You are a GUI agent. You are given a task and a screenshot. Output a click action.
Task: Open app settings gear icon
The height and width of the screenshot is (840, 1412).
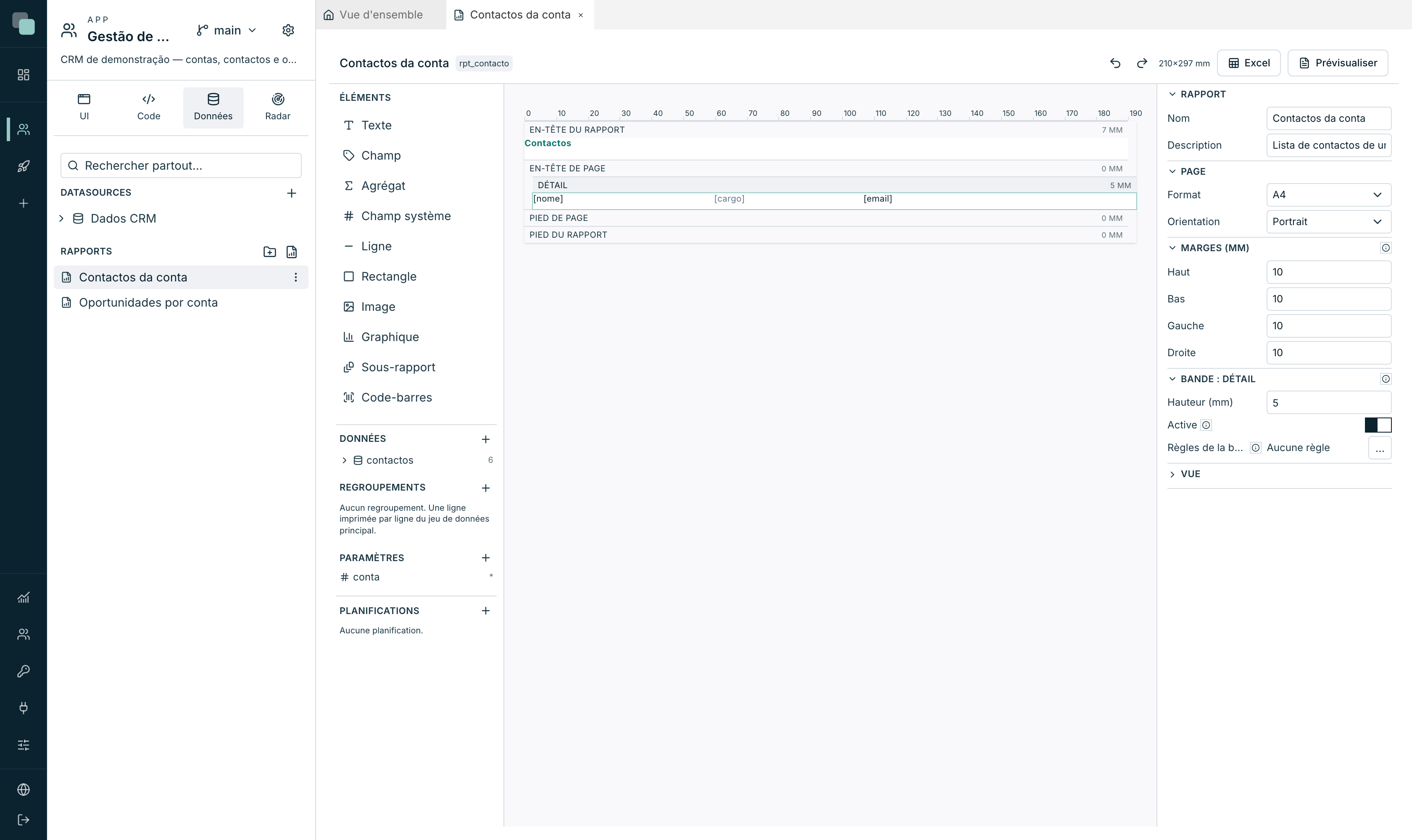click(288, 30)
